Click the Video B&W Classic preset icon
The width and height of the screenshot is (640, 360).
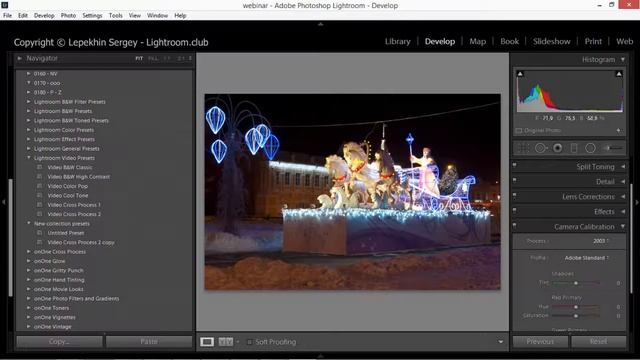pyautogui.click(x=40, y=167)
